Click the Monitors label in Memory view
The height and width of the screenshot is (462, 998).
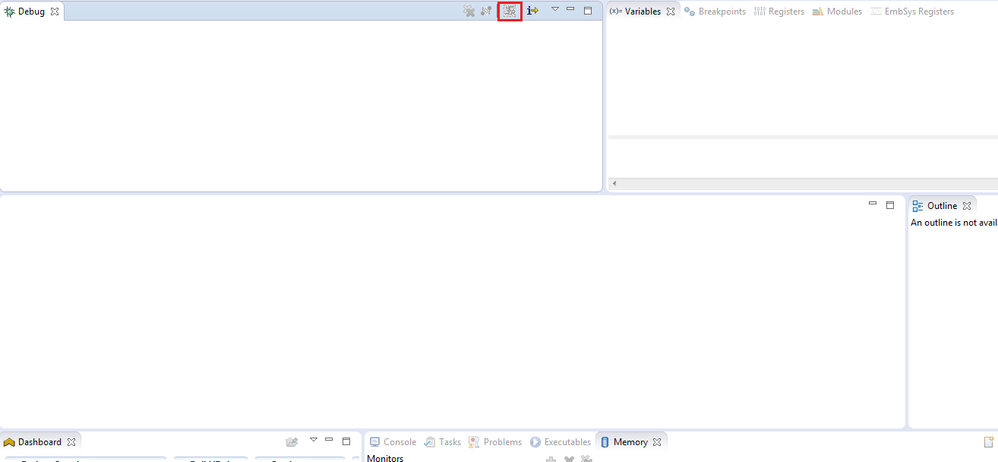pyautogui.click(x=385, y=458)
